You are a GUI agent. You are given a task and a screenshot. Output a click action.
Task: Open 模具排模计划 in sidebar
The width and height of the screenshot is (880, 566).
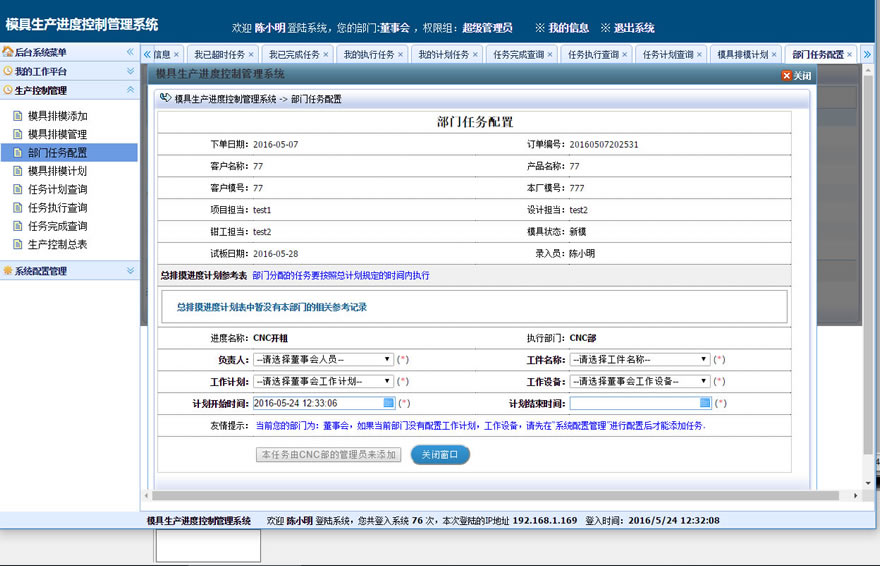57,171
